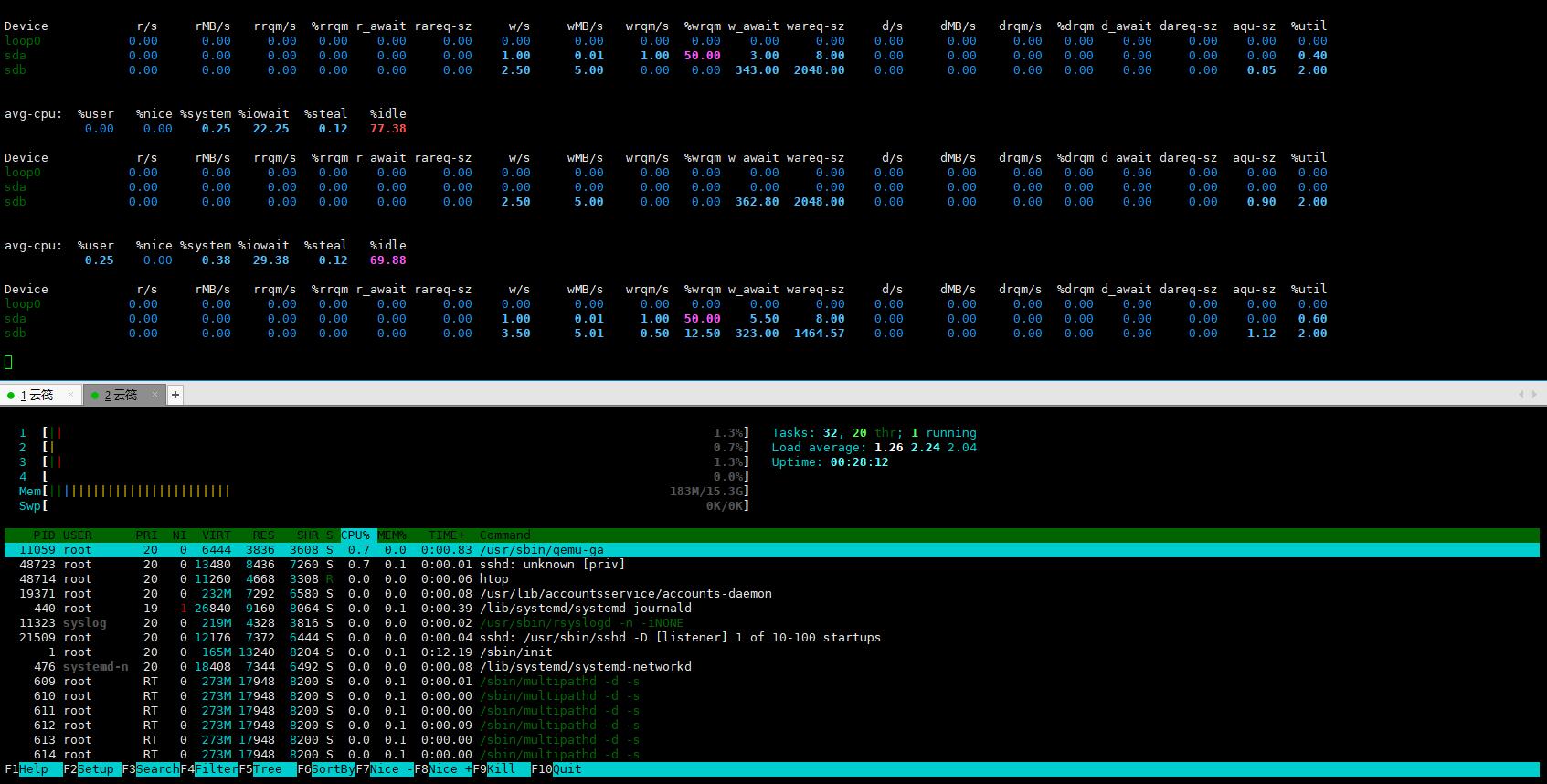Click the tab bar right-arrow scroller
This screenshot has width=1547, height=784.
1533,394
